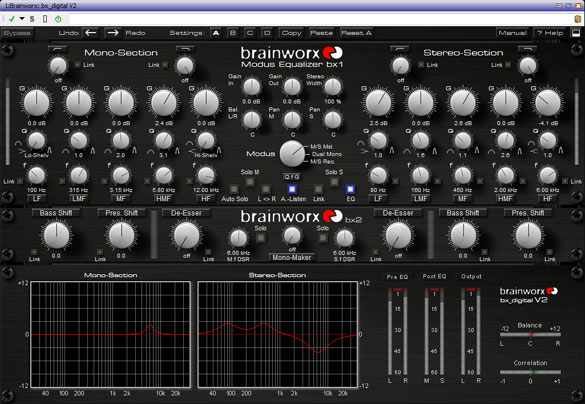Click the mono-side De-Esser label button
This screenshot has height=404, width=585.
(x=186, y=213)
